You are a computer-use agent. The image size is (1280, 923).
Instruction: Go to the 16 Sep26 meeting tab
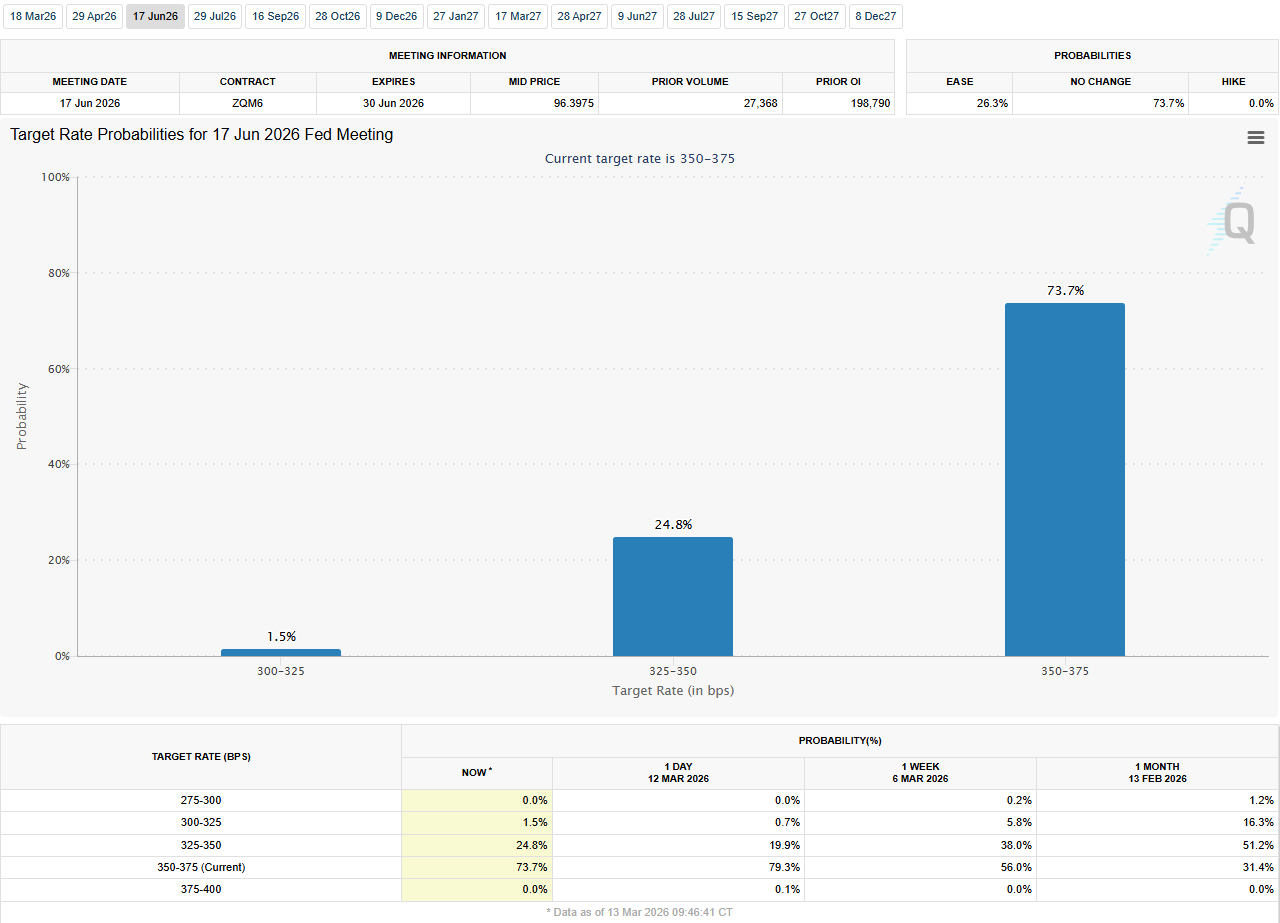click(276, 17)
